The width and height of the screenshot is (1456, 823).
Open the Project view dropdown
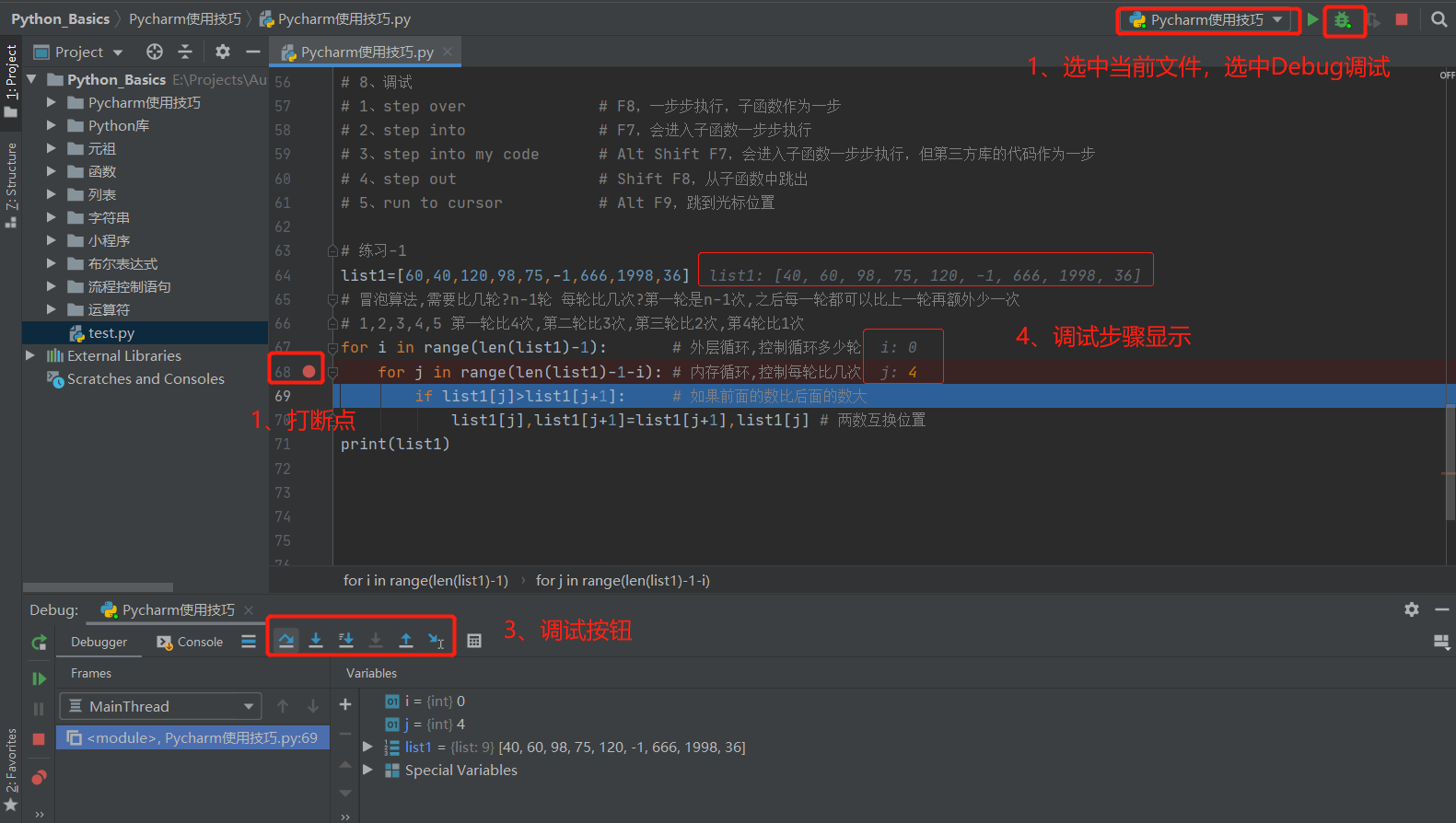pyautogui.click(x=79, y=52)
